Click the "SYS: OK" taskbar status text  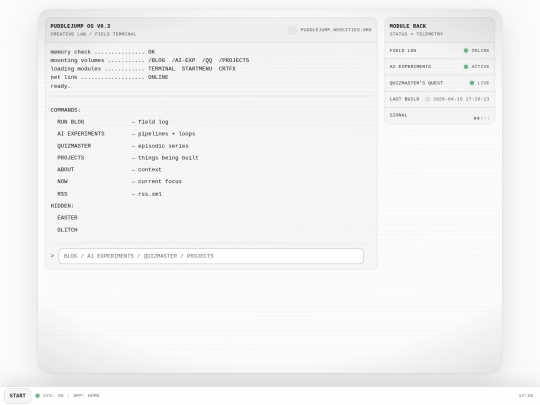coord(53,396)
